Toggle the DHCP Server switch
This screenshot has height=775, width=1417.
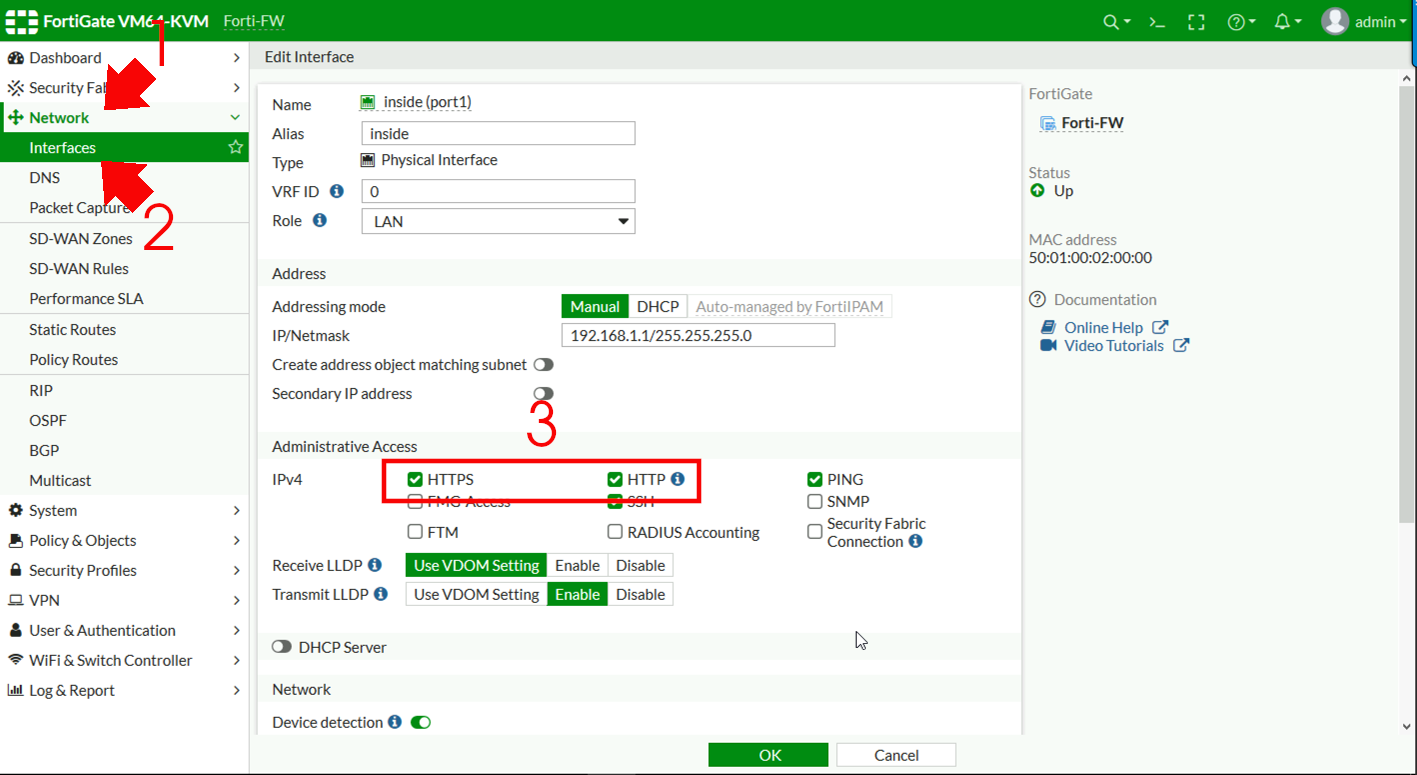click(x=281, y=647)
